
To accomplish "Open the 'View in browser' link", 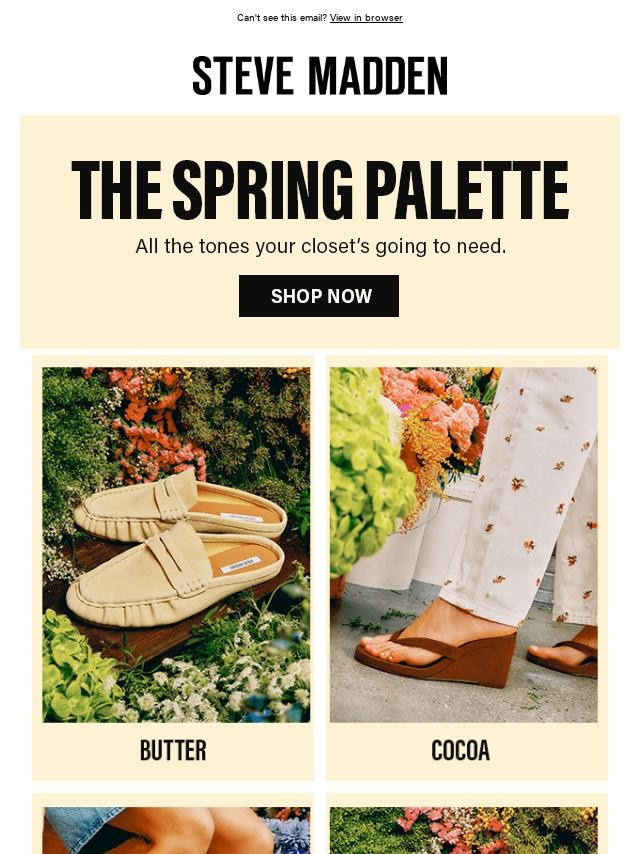I will (x=366, y=18).
